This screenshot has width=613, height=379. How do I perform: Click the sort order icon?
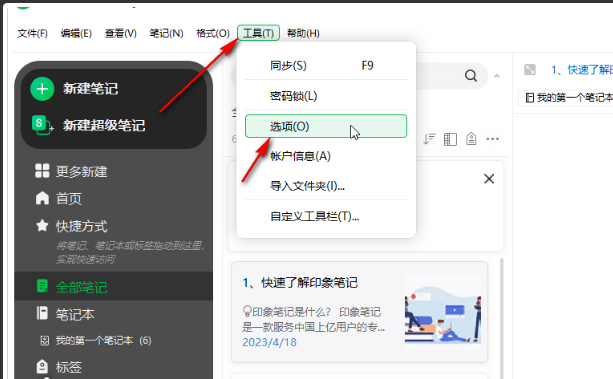click(429, 139)
